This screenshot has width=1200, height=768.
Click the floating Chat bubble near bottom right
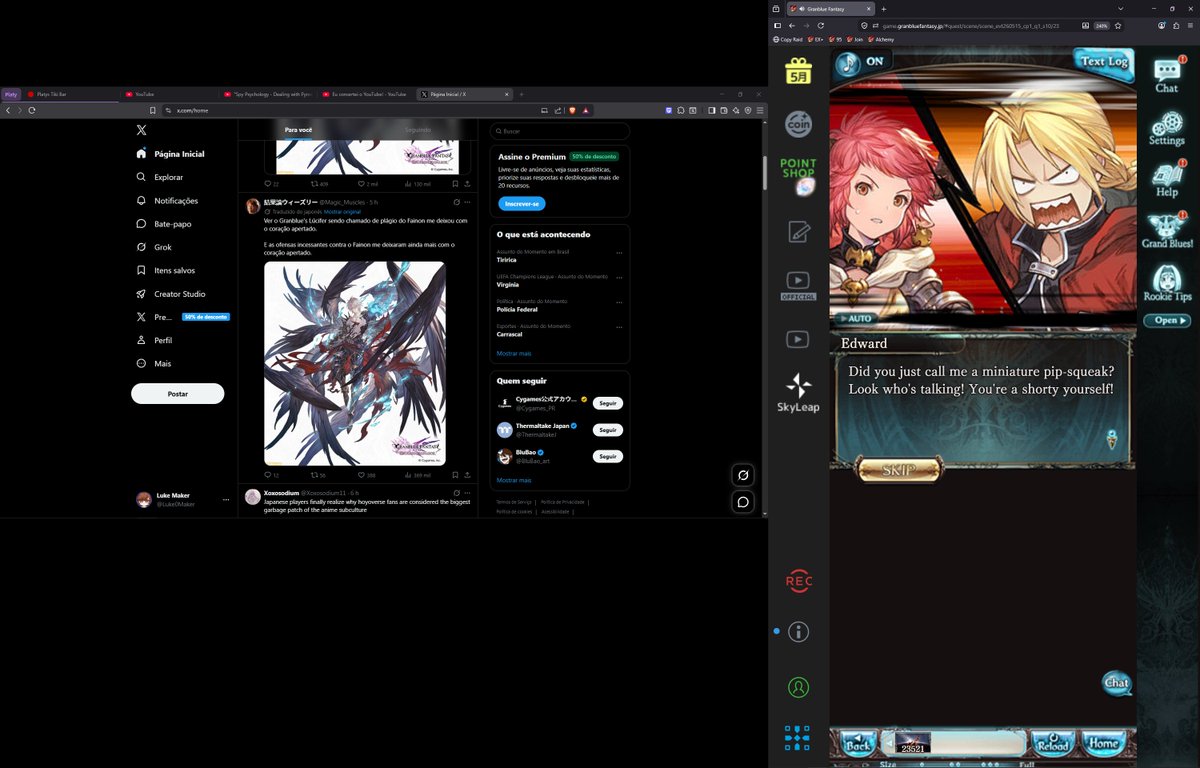click(x=1116, y=683)
